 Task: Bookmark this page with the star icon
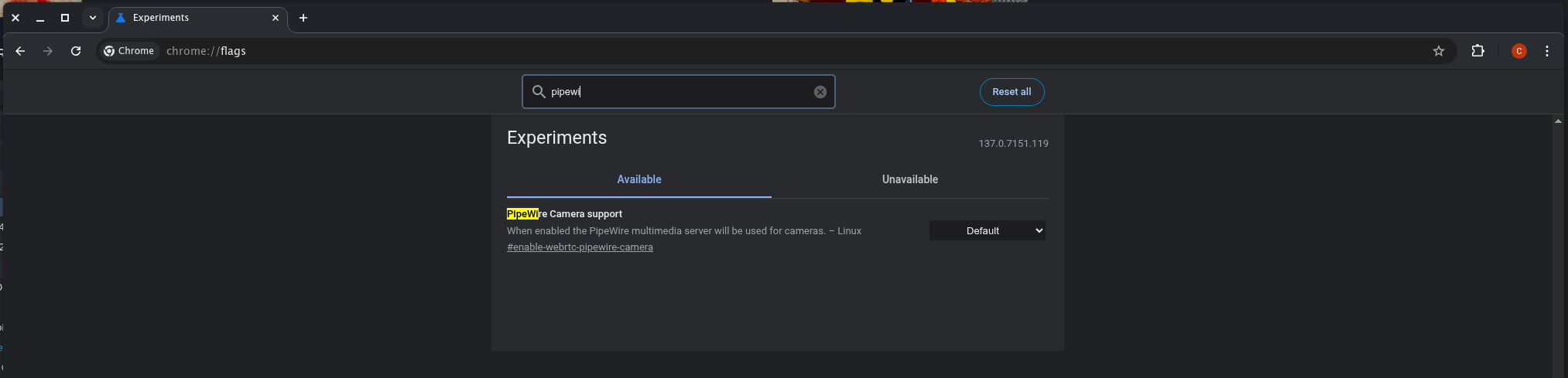pos(1438,51)
